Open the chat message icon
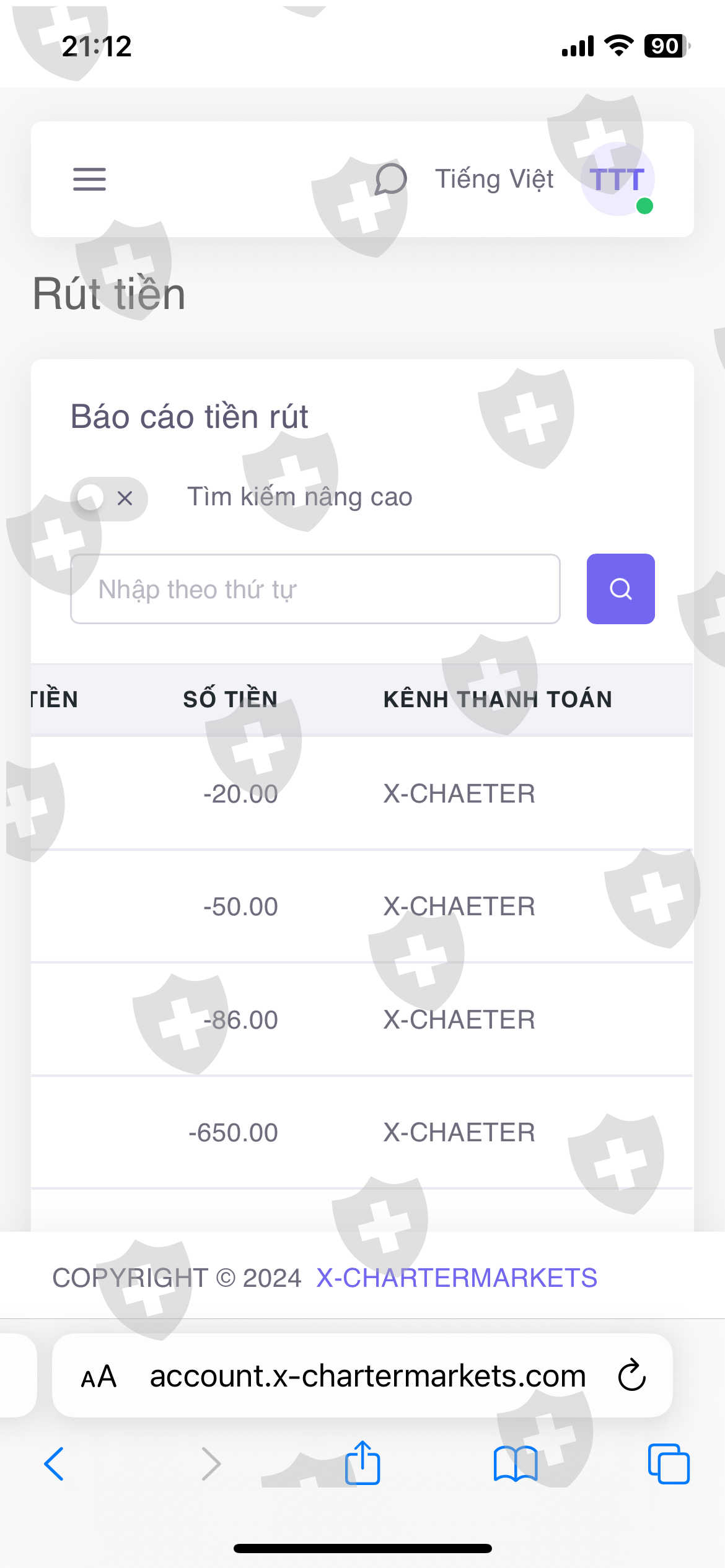Image resolution: width=725 pixels, height=1568 pixels. pos(390,179)
